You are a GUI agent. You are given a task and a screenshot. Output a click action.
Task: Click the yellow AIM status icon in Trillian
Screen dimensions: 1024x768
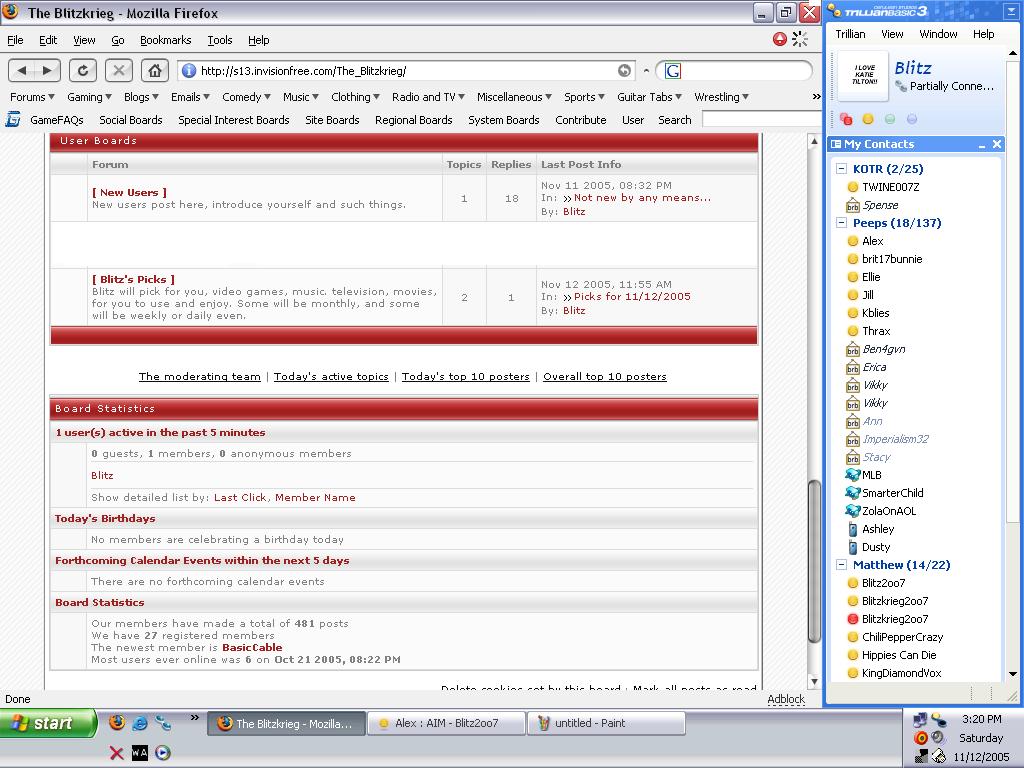coord(868,119)
